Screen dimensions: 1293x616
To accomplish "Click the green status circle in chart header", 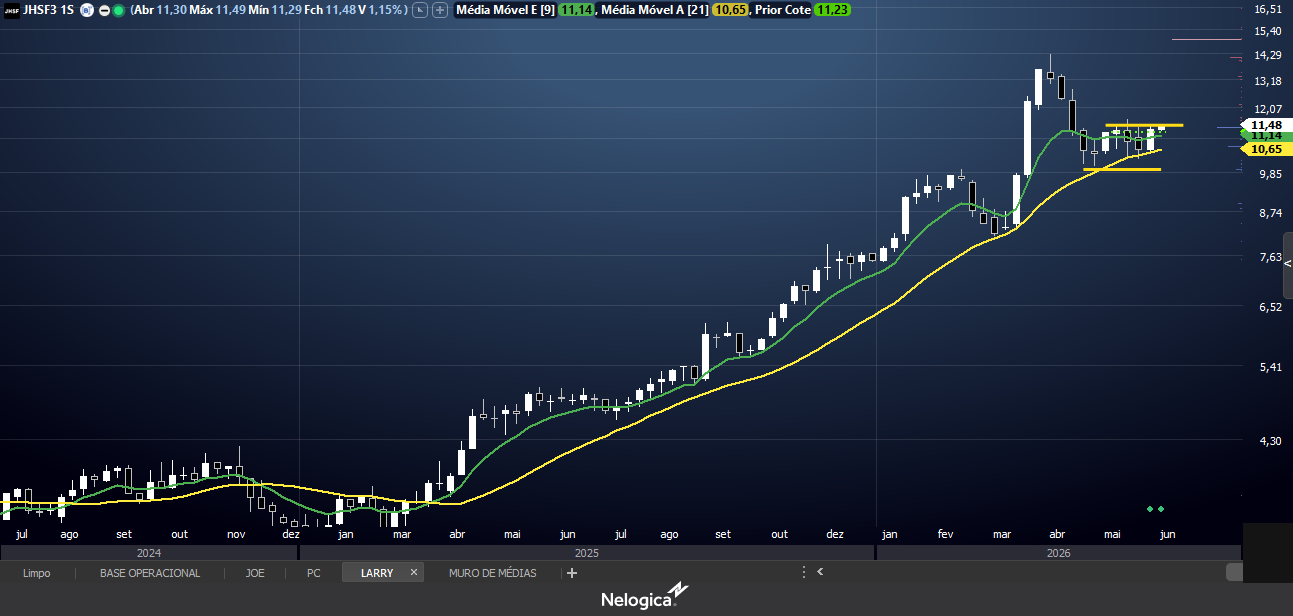I will (118, 10).
